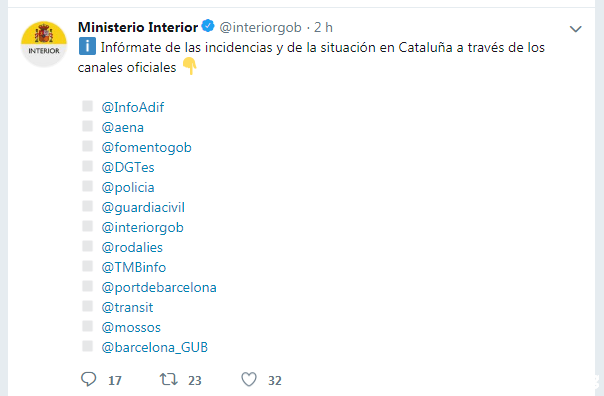Screen dimensions: 604x396
Task: Click the blue verified badge
Action: [208, 26]
